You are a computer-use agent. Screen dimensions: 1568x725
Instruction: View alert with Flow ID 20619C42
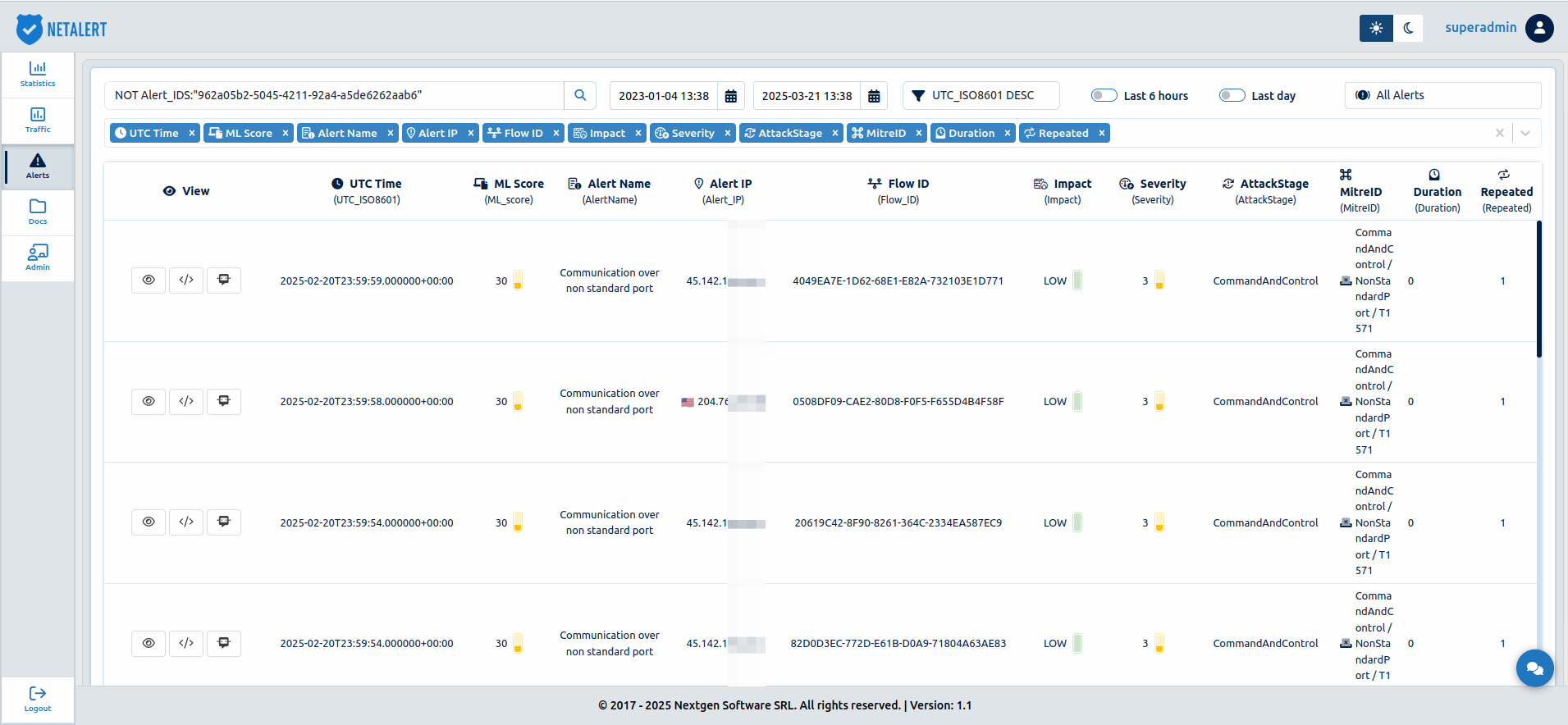[149, 522]
